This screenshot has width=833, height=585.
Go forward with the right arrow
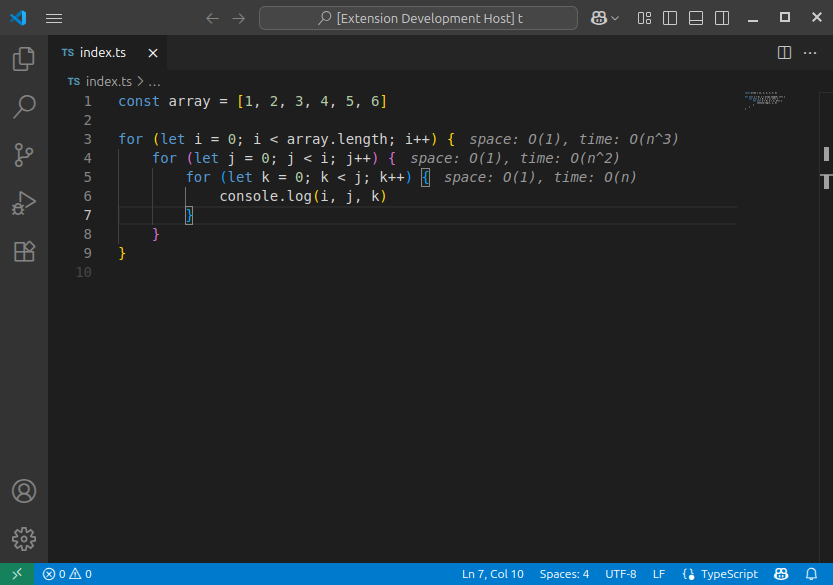[x=239, y=19]
